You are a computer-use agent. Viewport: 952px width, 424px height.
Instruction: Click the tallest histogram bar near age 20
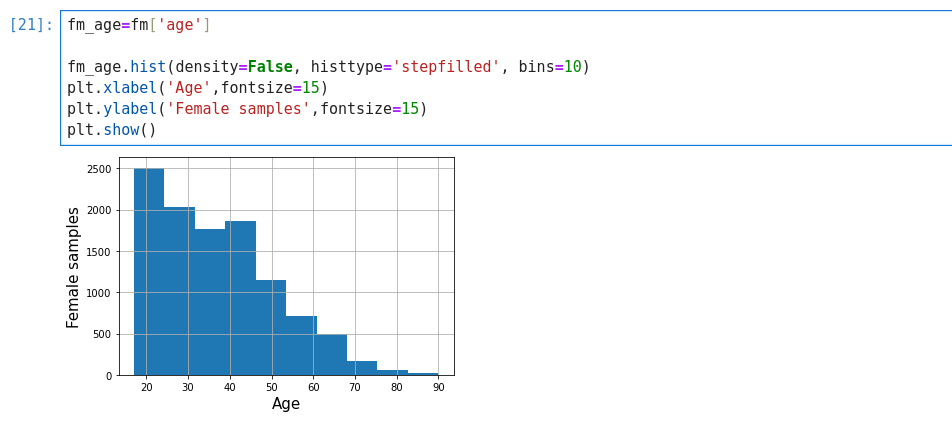tap(149, 272)
